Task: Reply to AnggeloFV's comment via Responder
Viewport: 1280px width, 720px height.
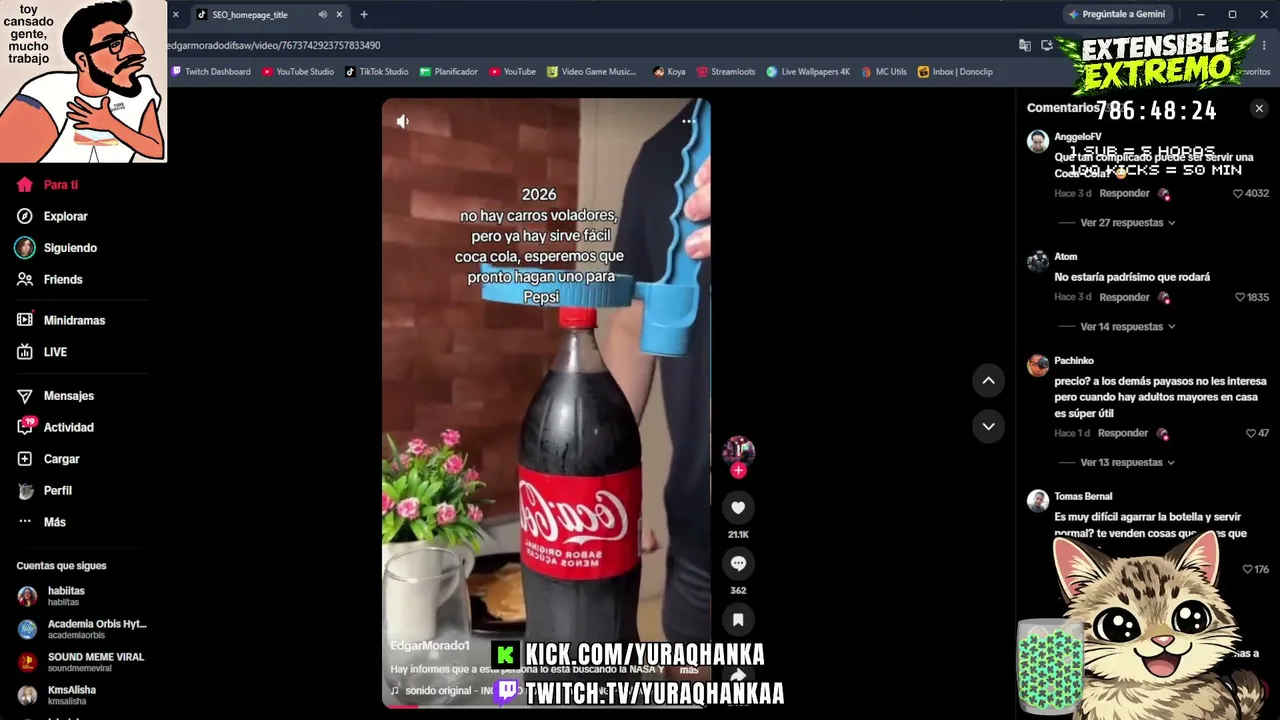Action: (x=1124, y=194)
